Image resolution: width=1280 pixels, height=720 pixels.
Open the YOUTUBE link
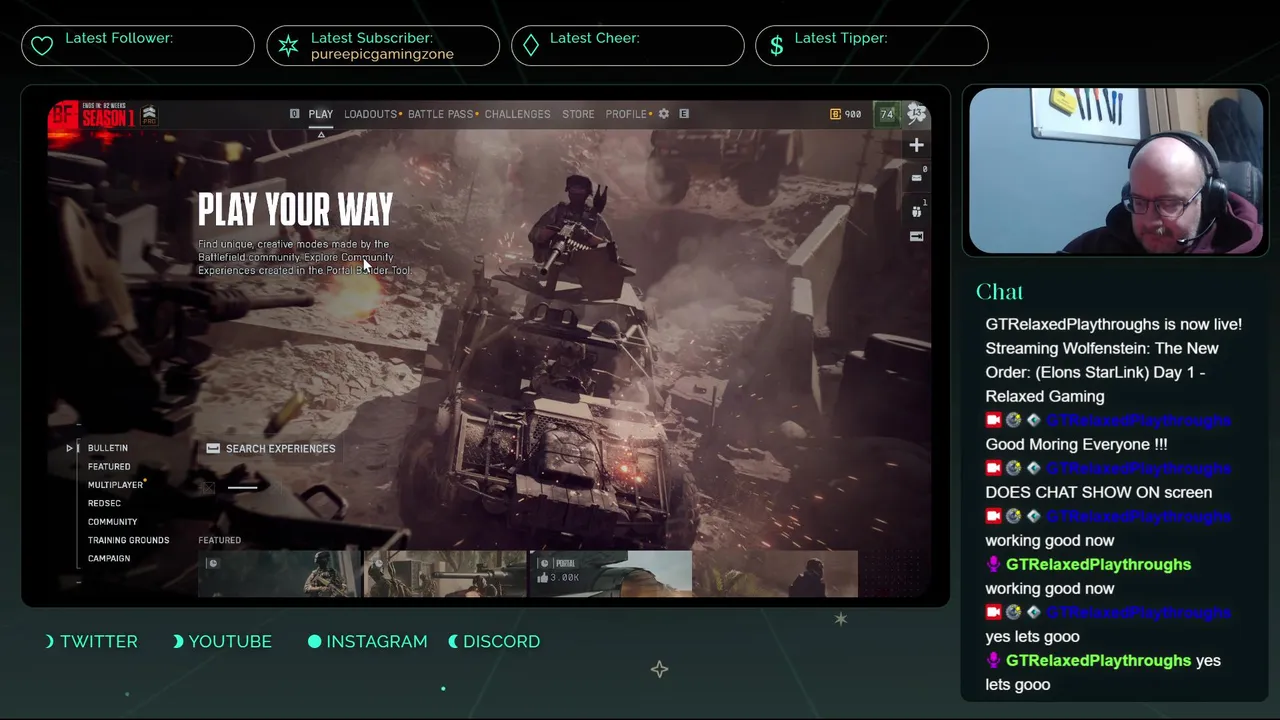pos(230,641)
